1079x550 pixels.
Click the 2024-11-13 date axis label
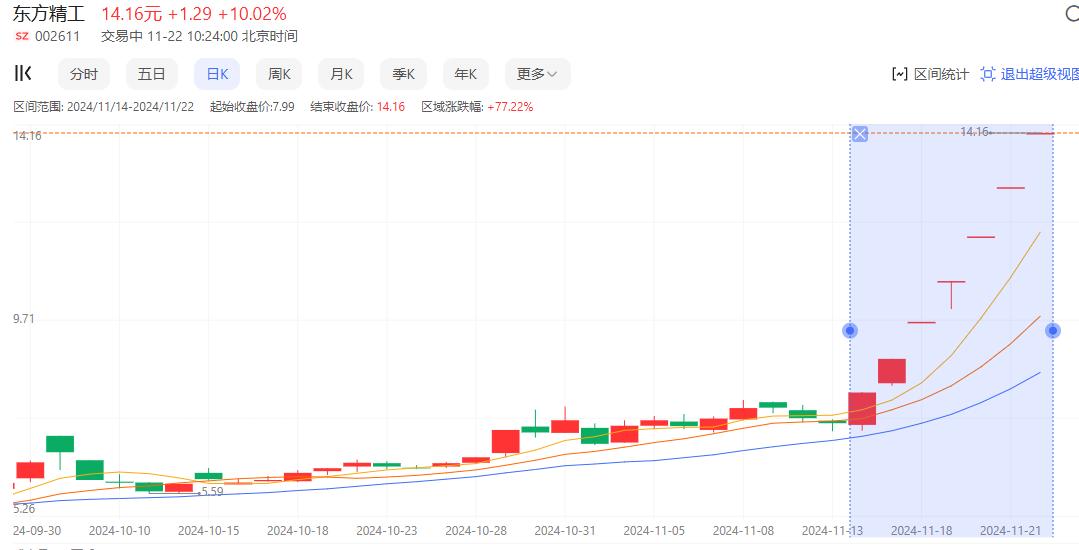click(x=833, y=531)
